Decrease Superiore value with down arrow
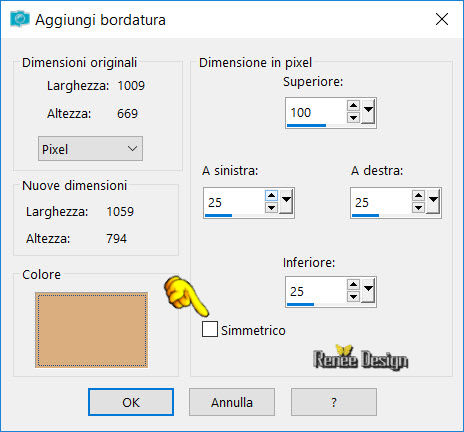 (353, 117)
